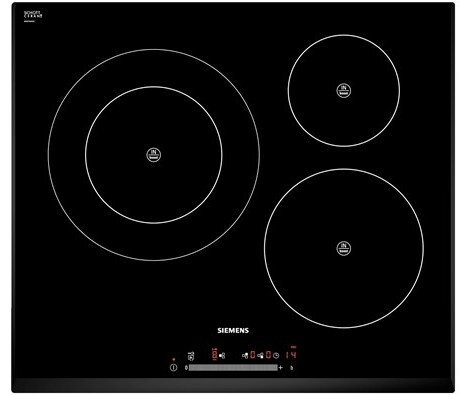Select the rear right zone symbol
Viewport: 466px width, 395px height.
[245, 356]
